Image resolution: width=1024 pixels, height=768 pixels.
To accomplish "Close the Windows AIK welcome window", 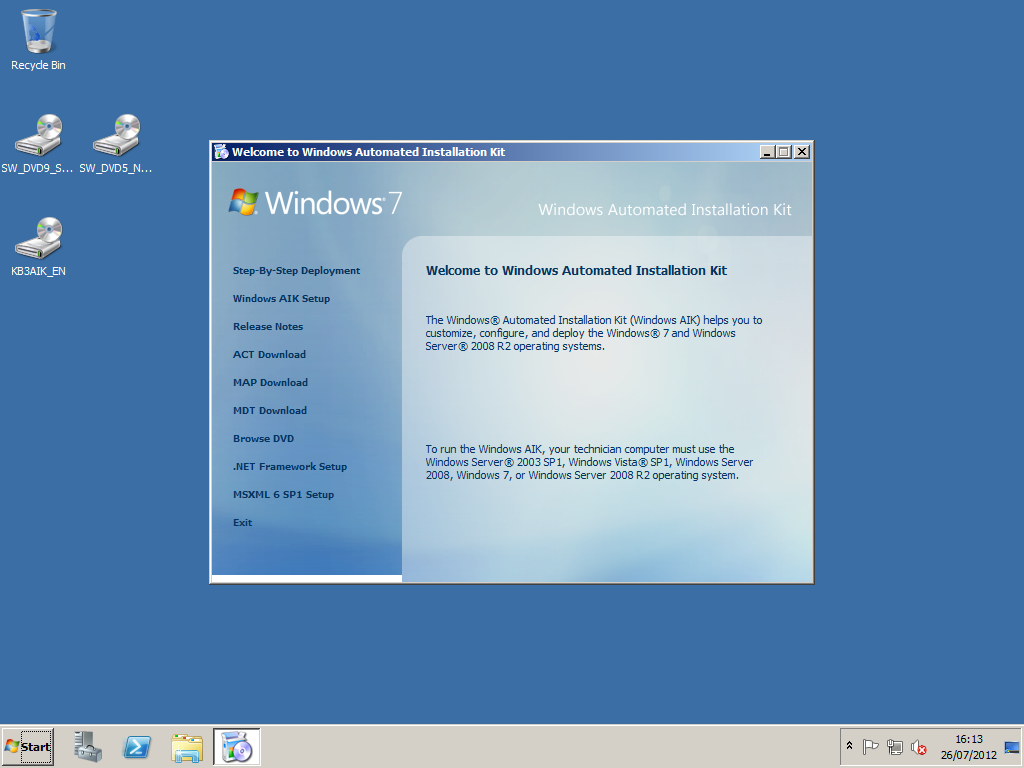I will (802, 152).
